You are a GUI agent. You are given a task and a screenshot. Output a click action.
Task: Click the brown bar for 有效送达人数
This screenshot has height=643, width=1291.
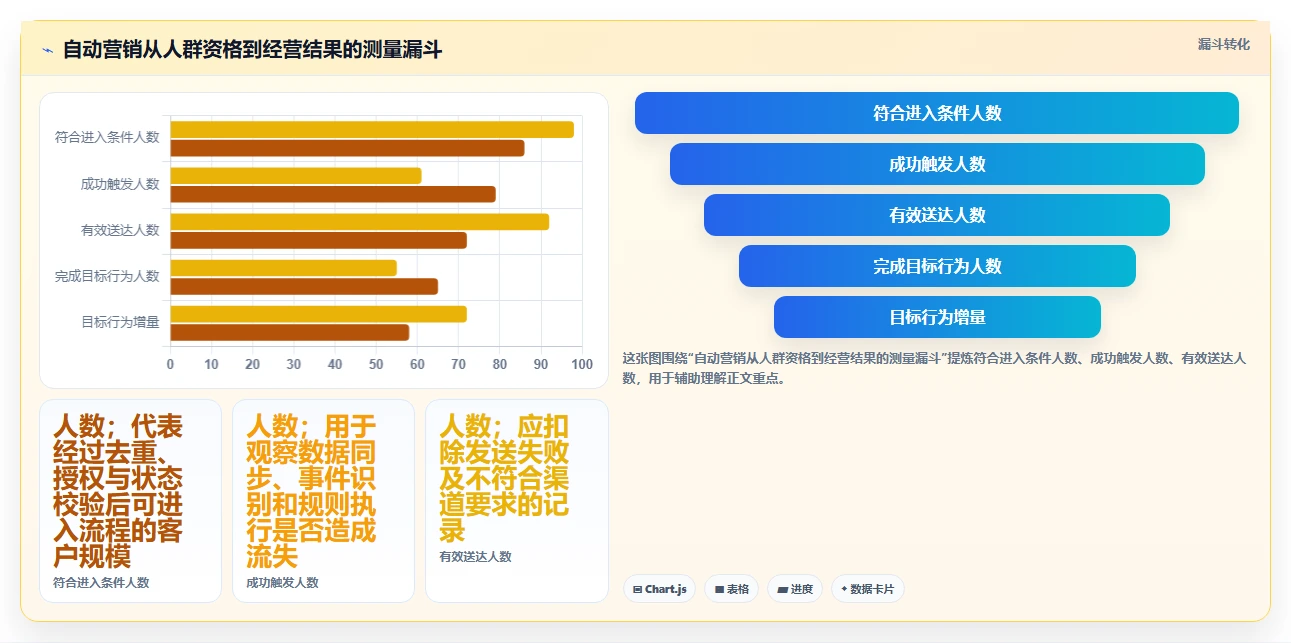tap(319, 240)
